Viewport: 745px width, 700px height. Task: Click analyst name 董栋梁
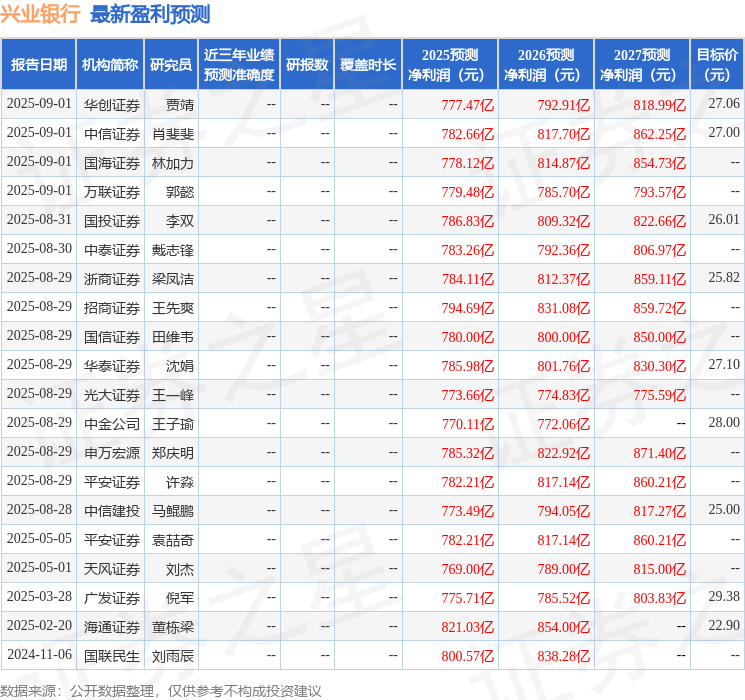(x=172, y=627)
